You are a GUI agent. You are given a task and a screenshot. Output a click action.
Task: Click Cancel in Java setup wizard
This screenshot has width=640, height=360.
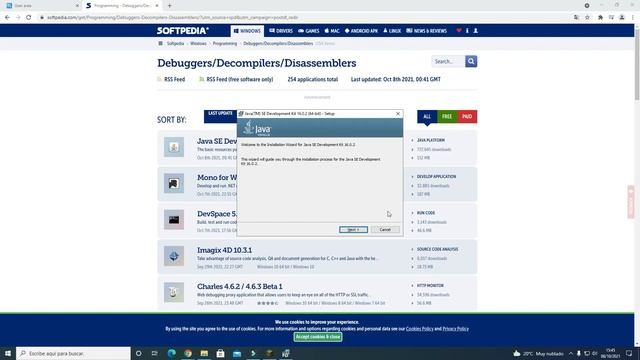(385, 230)
